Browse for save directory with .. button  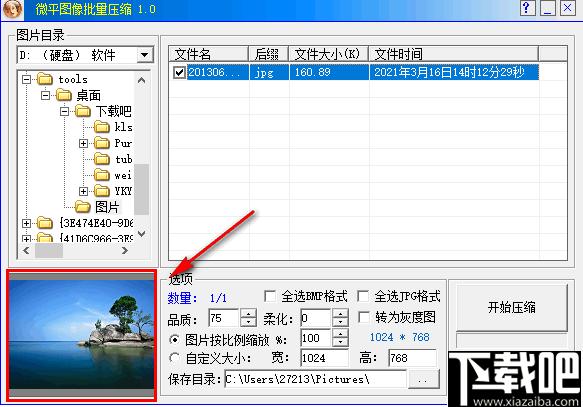(x=423, y=379)
